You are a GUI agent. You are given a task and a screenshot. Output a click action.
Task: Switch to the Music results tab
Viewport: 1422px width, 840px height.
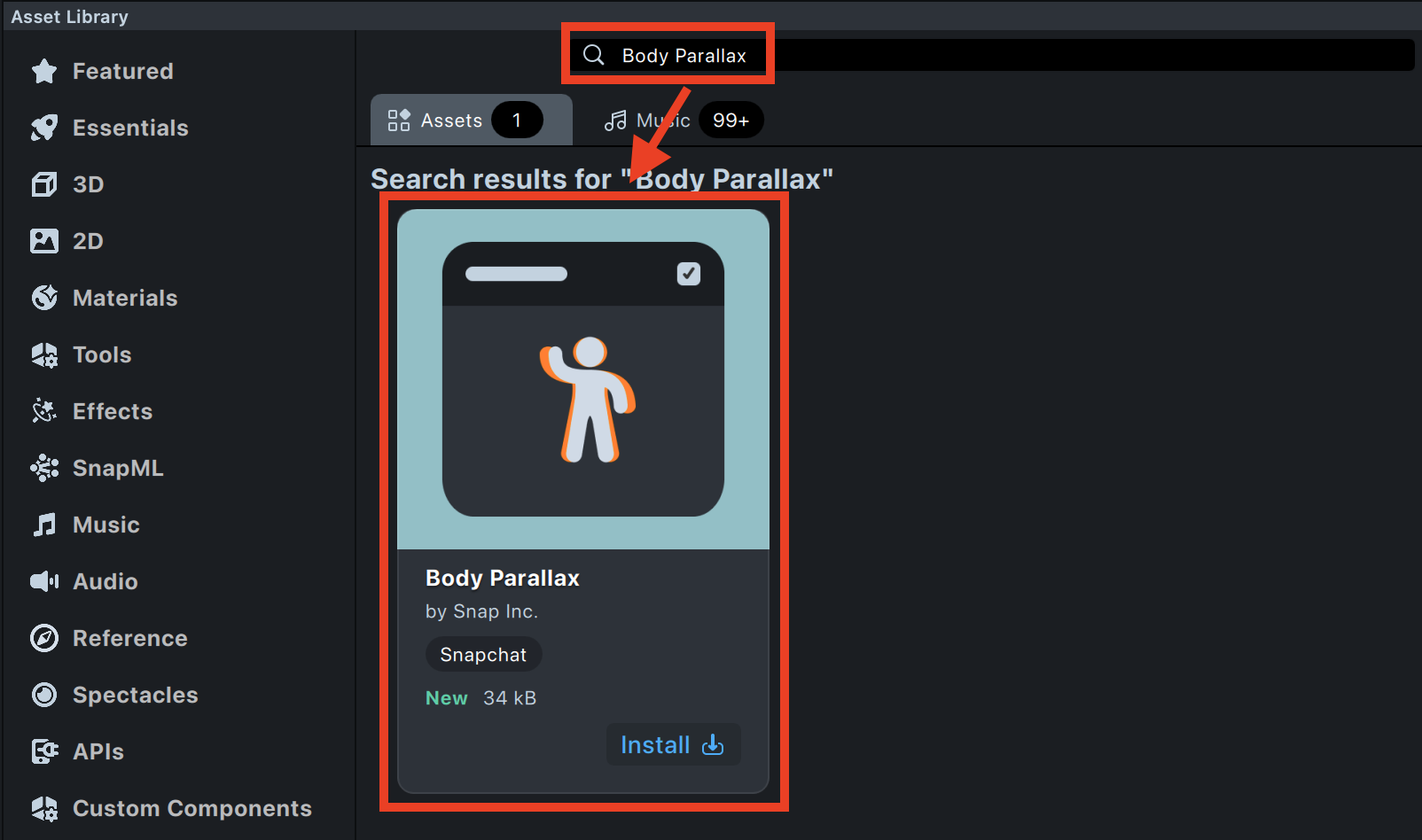683,121
